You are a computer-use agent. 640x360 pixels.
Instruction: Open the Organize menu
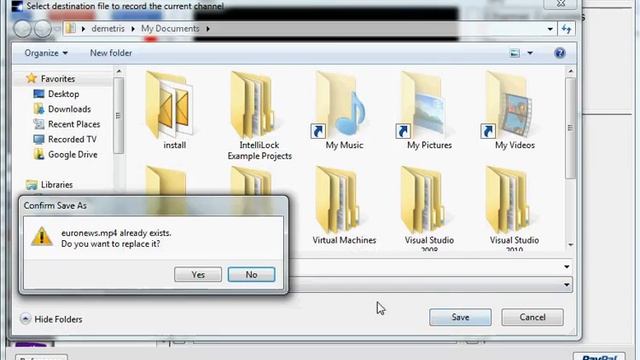[x=46, y=53]
